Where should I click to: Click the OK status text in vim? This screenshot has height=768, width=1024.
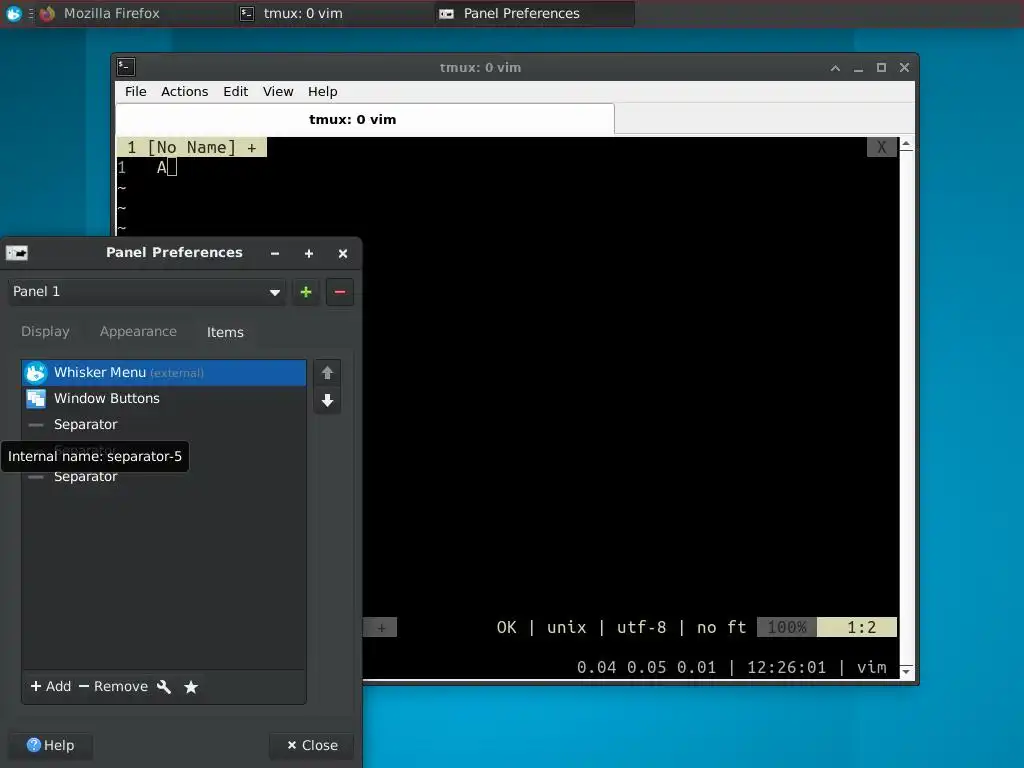click(x=506, y=628)
